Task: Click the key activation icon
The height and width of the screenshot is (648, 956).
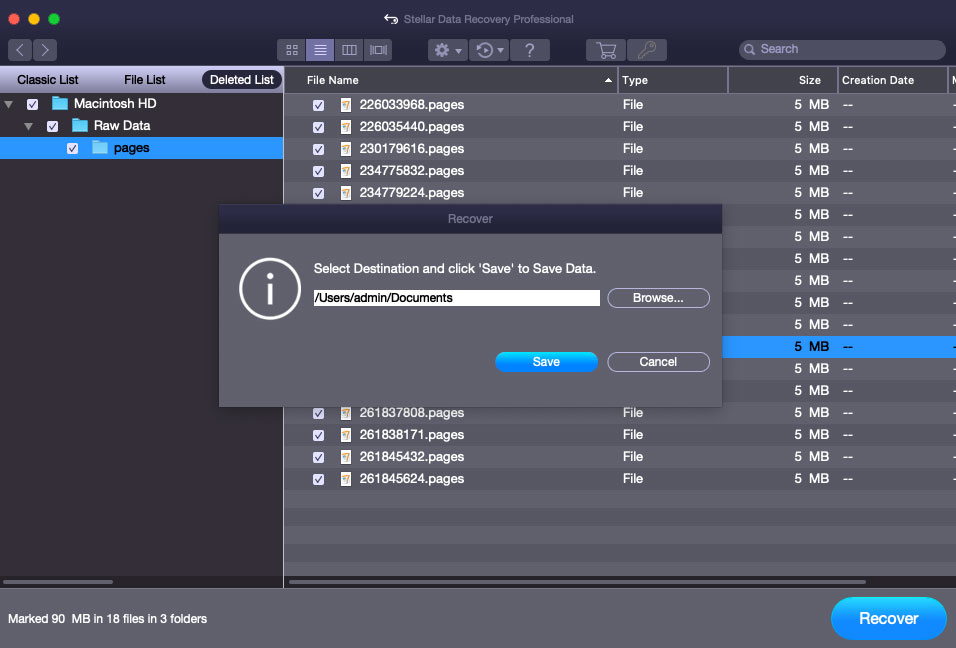Action: click(647, 50)
